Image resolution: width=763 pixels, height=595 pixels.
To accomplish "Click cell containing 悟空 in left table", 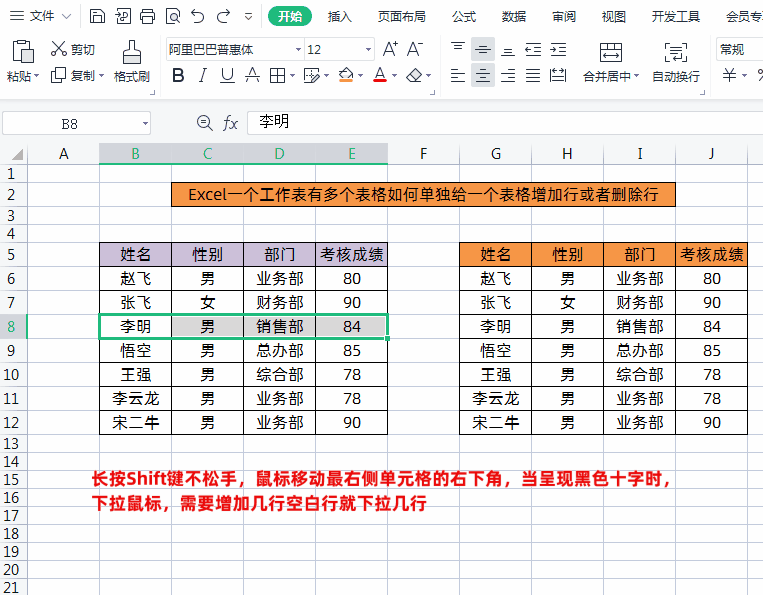I will 135,350.
